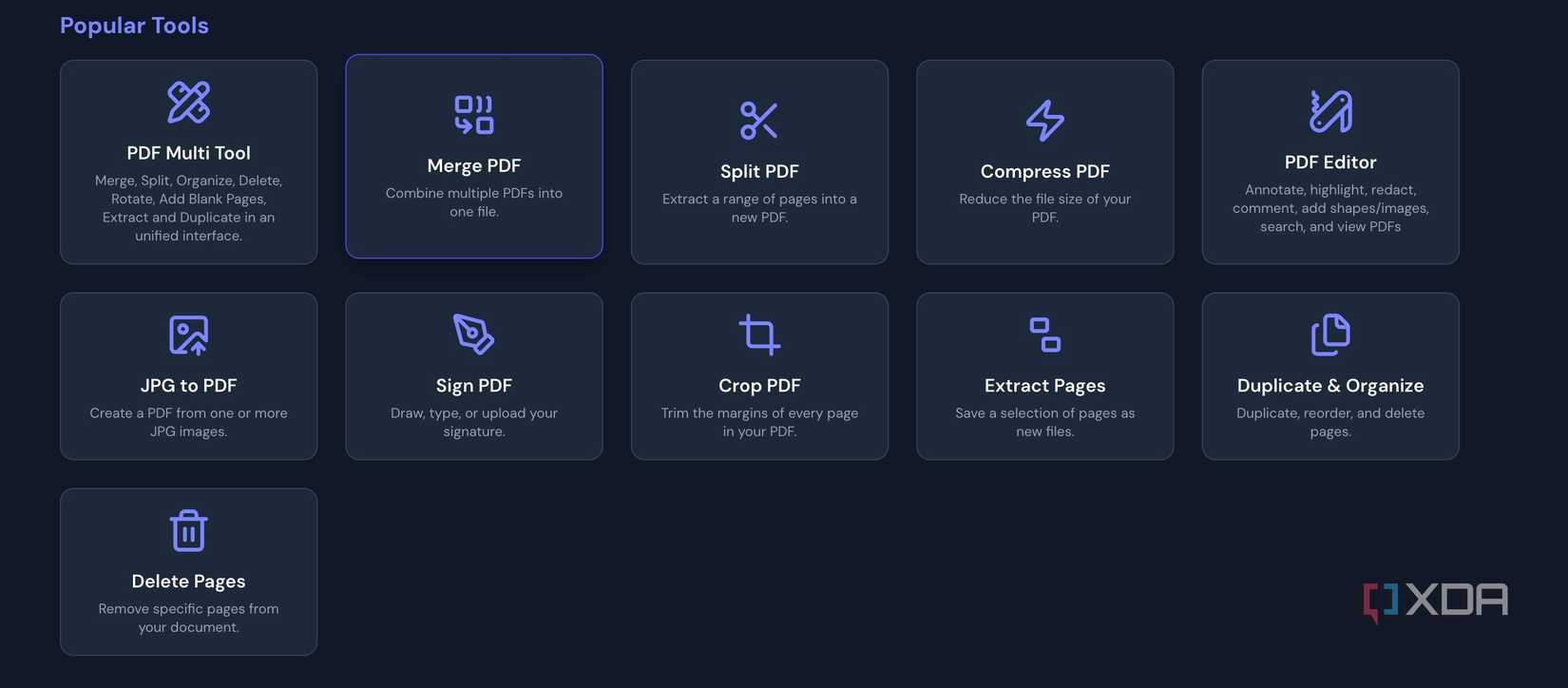Screen dimensions: 1568x688
Task: Click the Crop PDF crop icon
Action: 758,334
